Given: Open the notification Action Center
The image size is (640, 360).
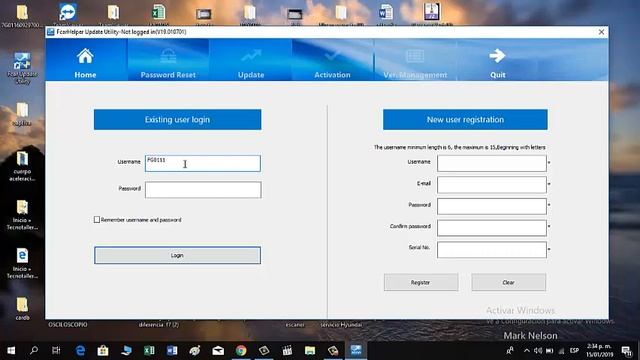Looking at the screenshot, I should tap(627, 350).
